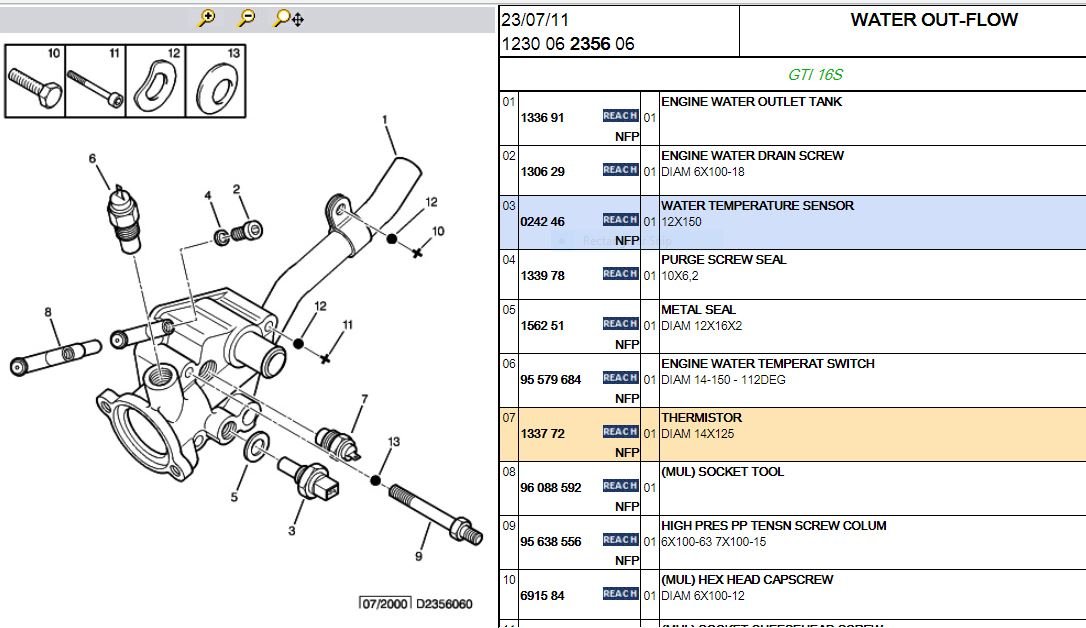Select METAL SEAL description
This screenshot has height=628, width=1086.
click(698, 309)
